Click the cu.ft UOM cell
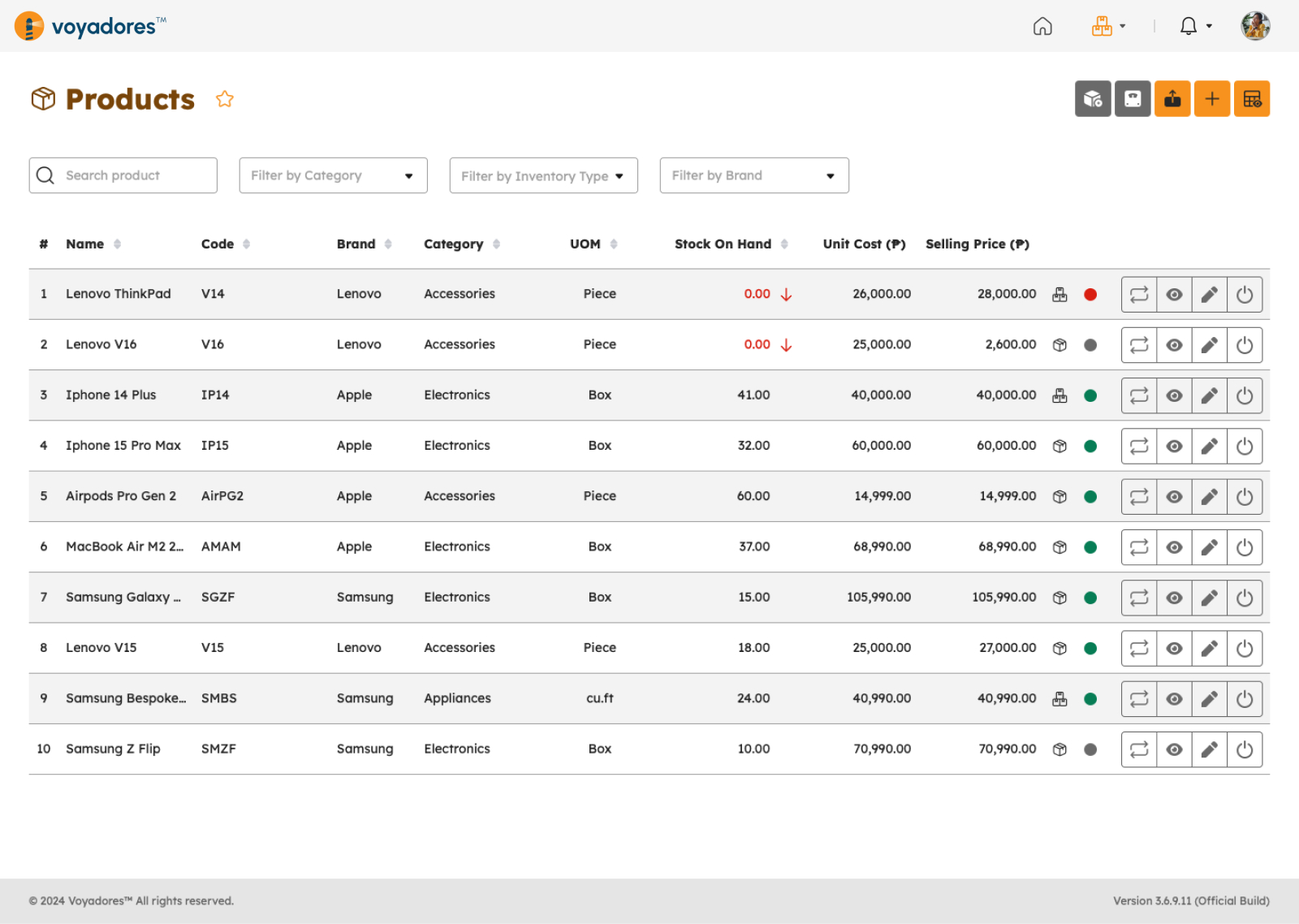 pos(600,698)
